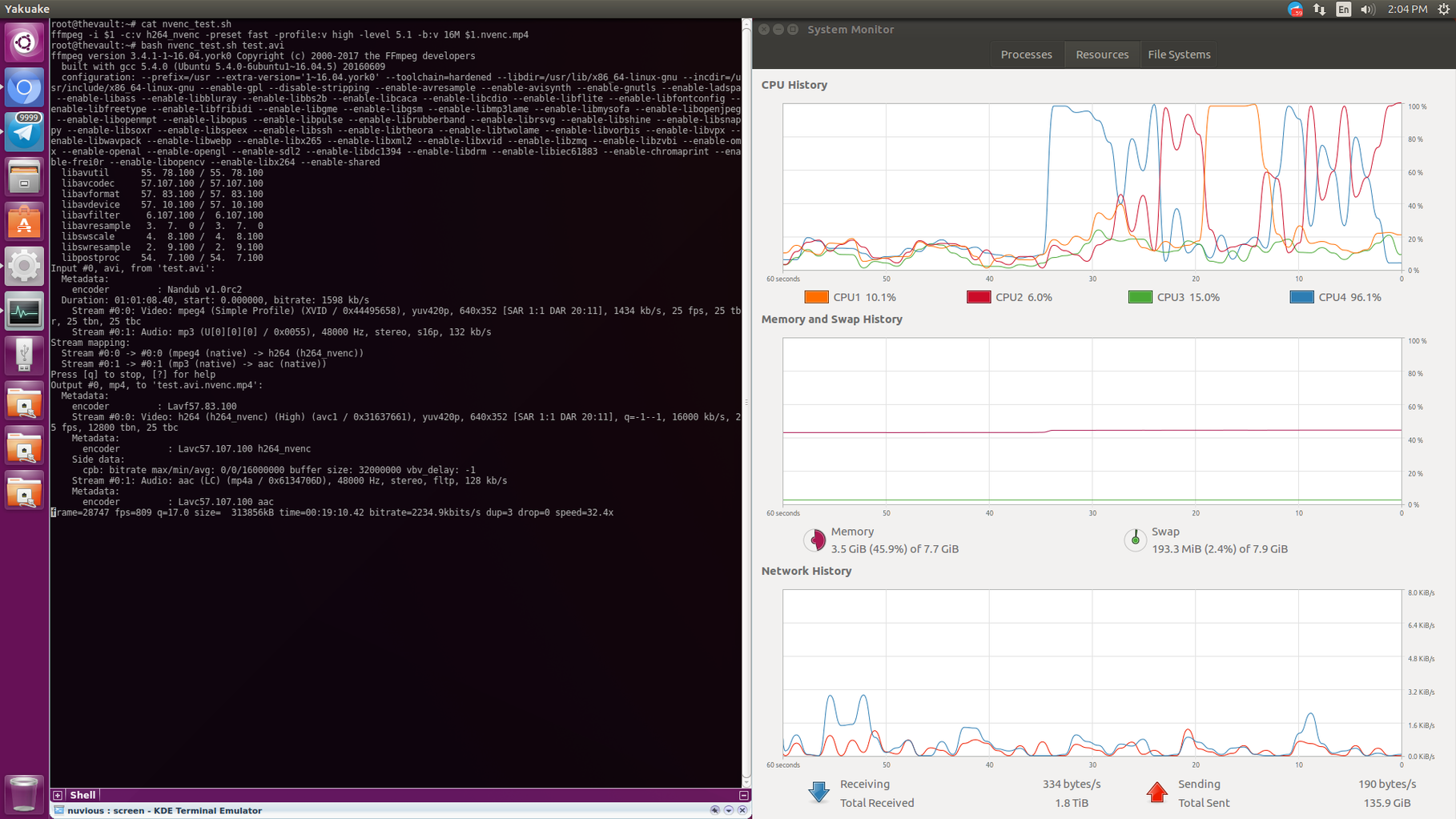Change the CPU3 green graph color
Viewport: 1456px width, 819px height.
tap(1140, 297)
